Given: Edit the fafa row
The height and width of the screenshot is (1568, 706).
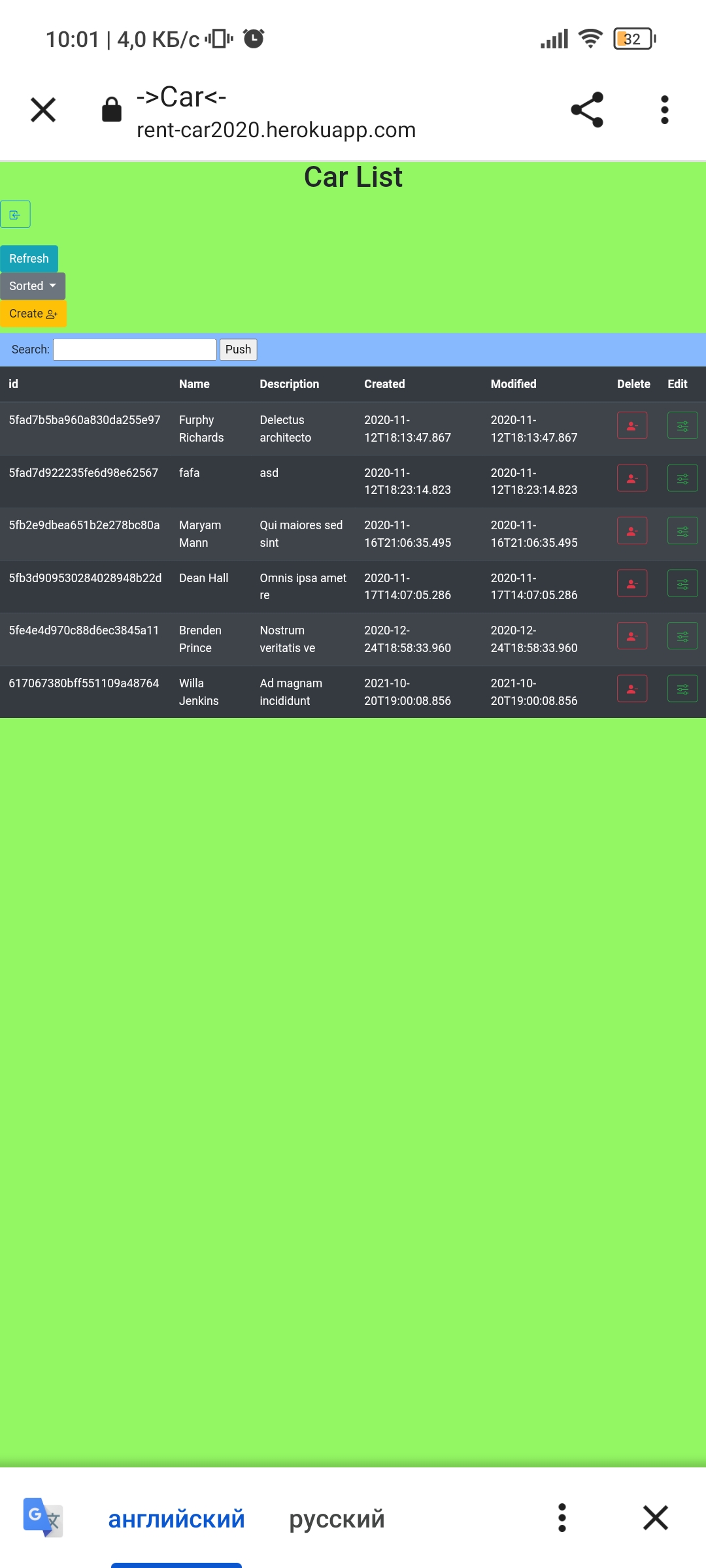Looking at the screenshot, I should point(682,478).
